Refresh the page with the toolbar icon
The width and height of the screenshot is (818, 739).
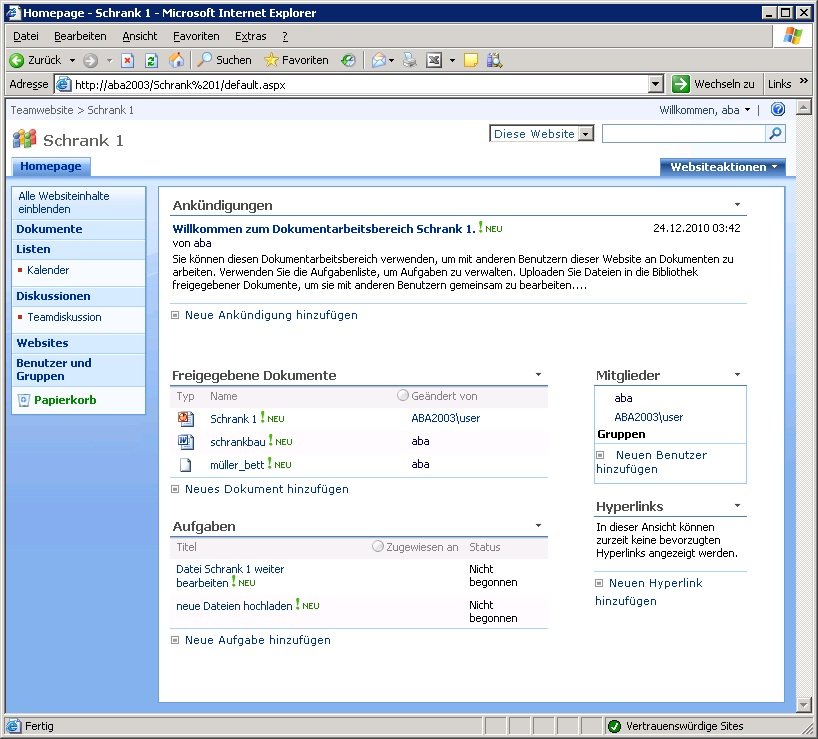click(151, 60)
